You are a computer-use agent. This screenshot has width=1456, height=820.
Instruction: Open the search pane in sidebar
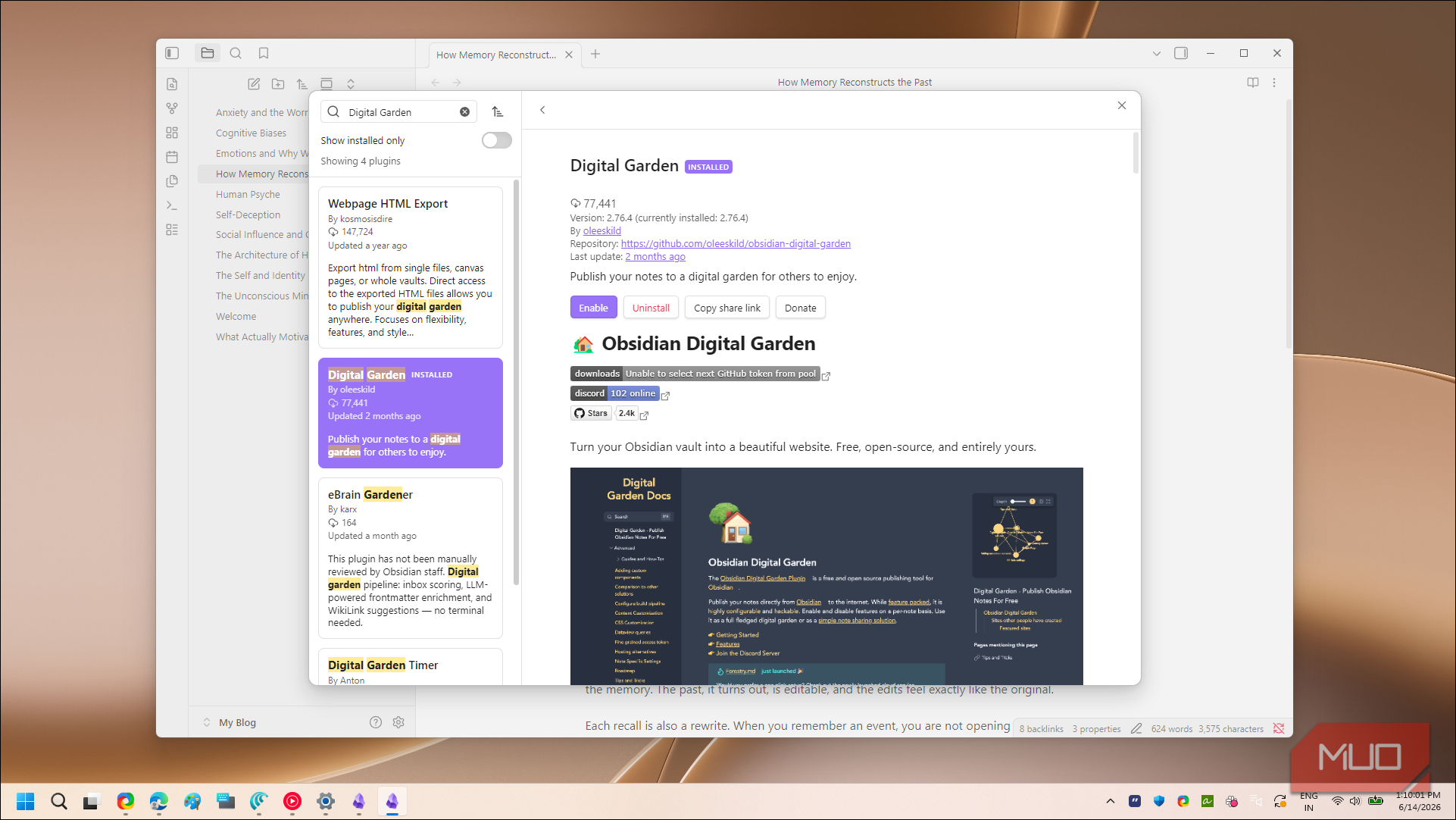pyautogui.click(x=236, y=53)
